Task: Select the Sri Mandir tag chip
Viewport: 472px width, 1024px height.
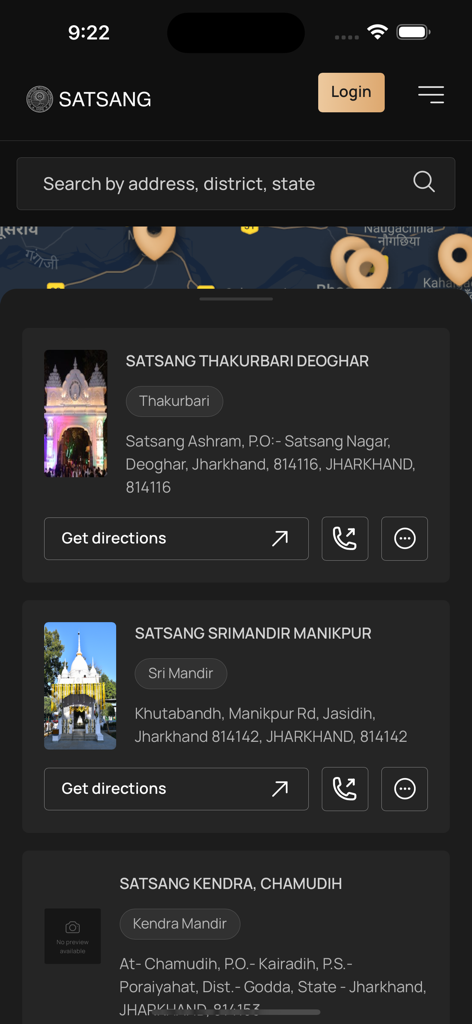Action: (x=181, y=673)
